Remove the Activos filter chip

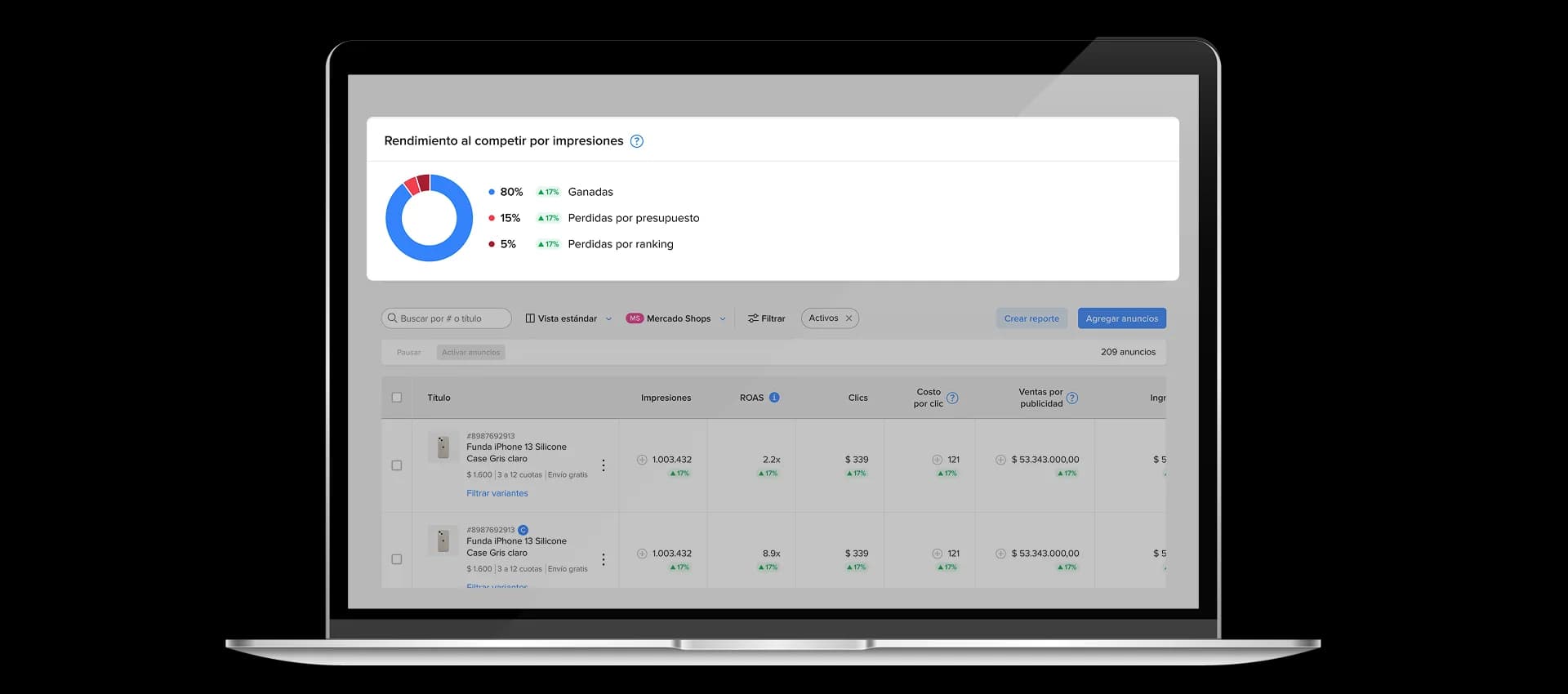(849, 318)
